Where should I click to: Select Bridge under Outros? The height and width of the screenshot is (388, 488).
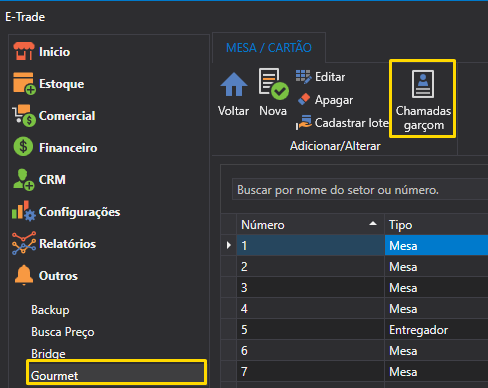tap(48, 354)
